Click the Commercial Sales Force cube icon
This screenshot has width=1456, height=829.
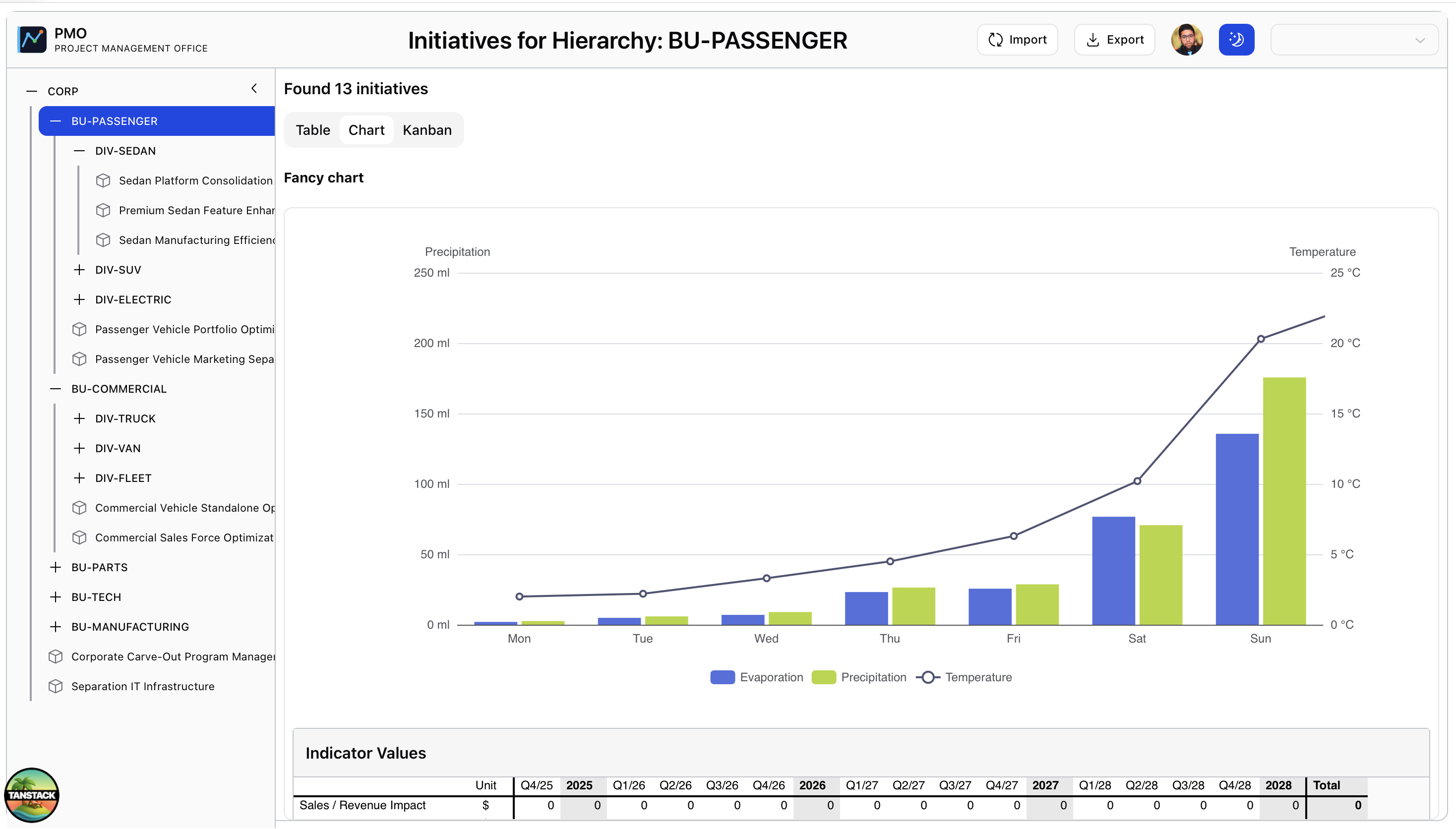pos(79,537)
